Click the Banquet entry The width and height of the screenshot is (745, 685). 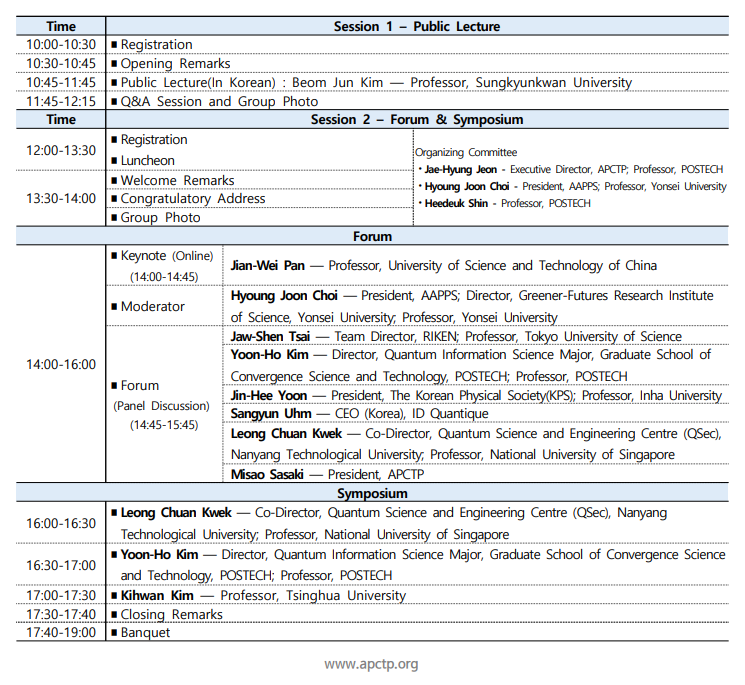click(145, 632)
